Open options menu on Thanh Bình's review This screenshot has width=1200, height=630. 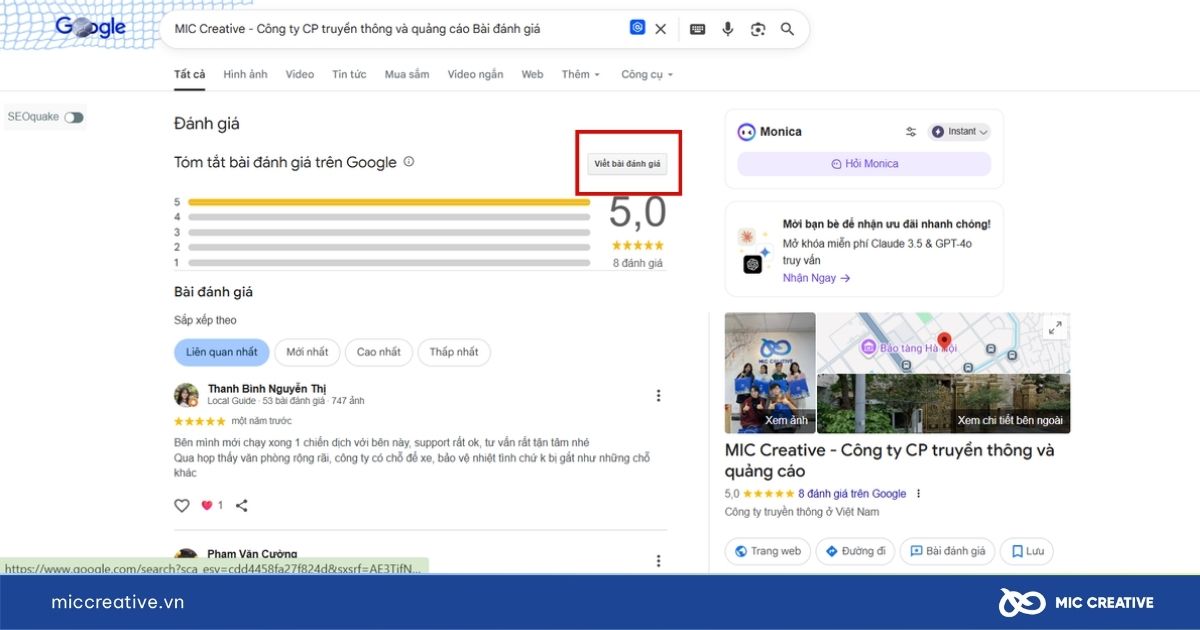[x=658, y=395]
